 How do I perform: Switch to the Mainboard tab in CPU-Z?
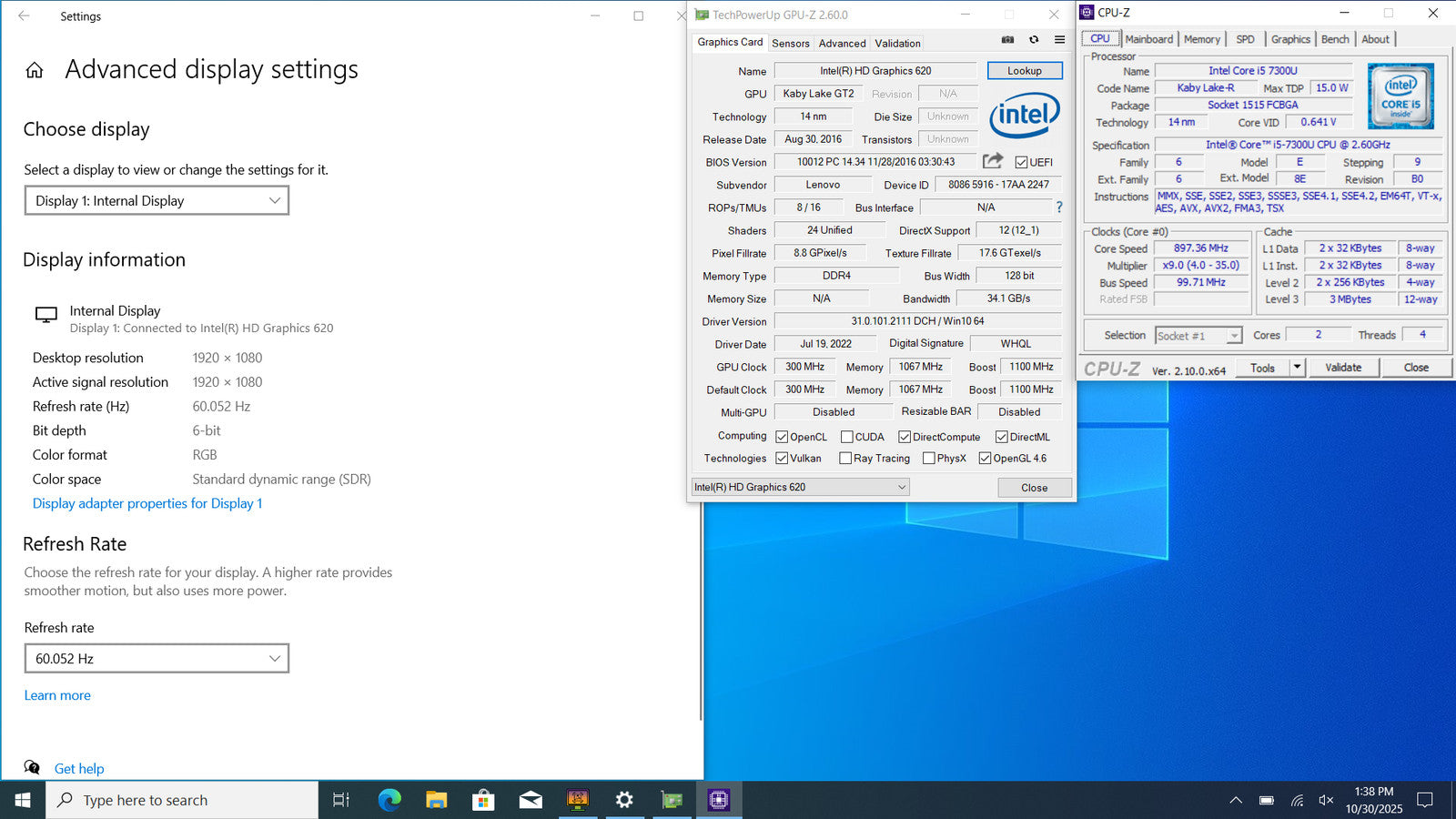click(1148, 39)
